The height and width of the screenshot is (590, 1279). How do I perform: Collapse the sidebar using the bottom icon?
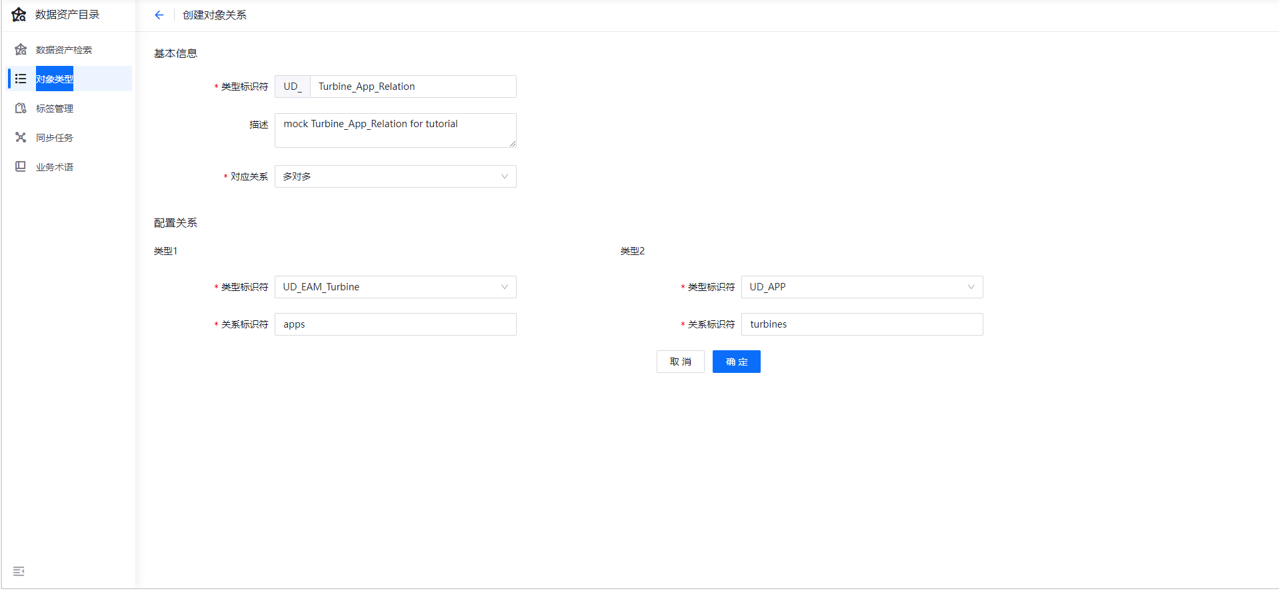tap(18, 570)
